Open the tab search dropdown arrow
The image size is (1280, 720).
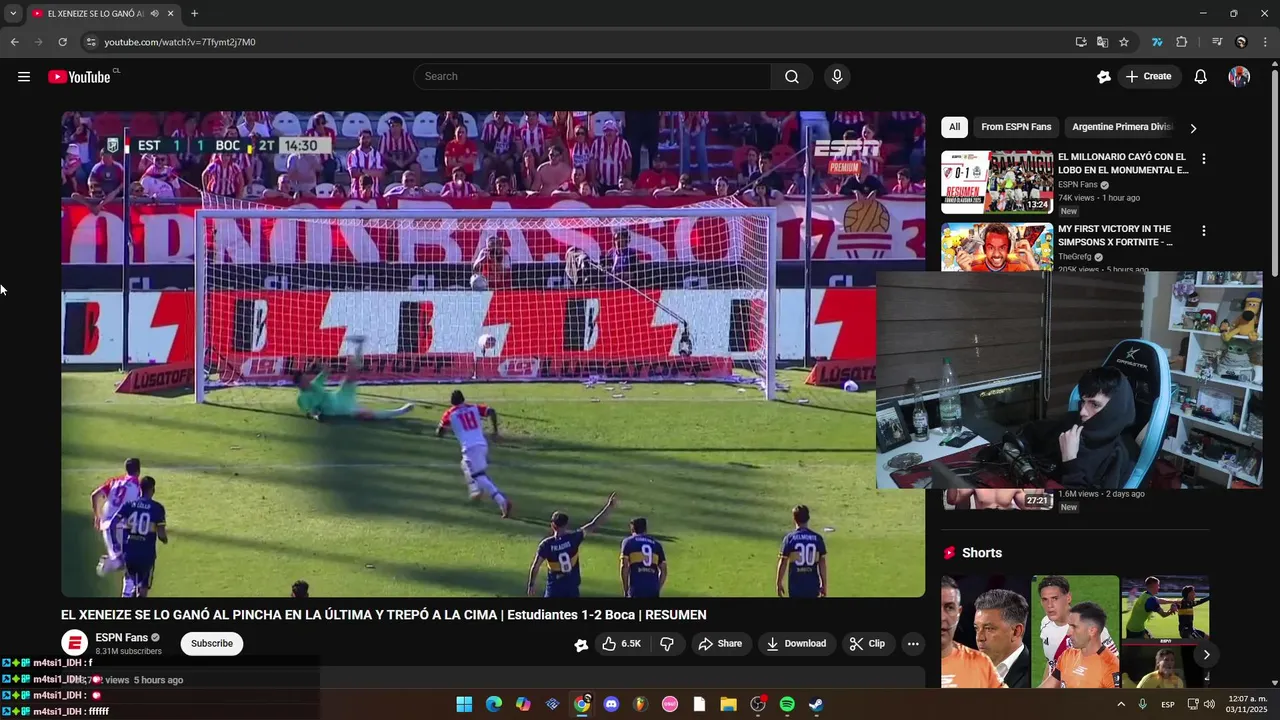tap(13, 14)
